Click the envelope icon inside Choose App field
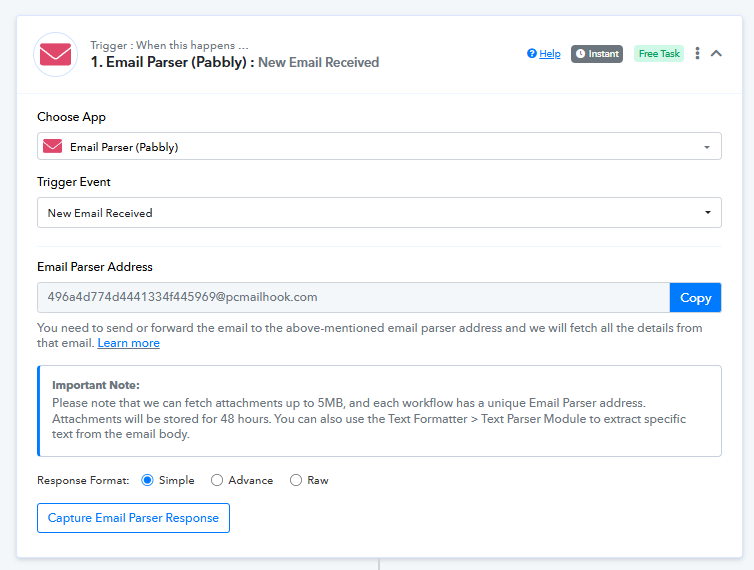754x570 pixels. [x=53, y=147]
